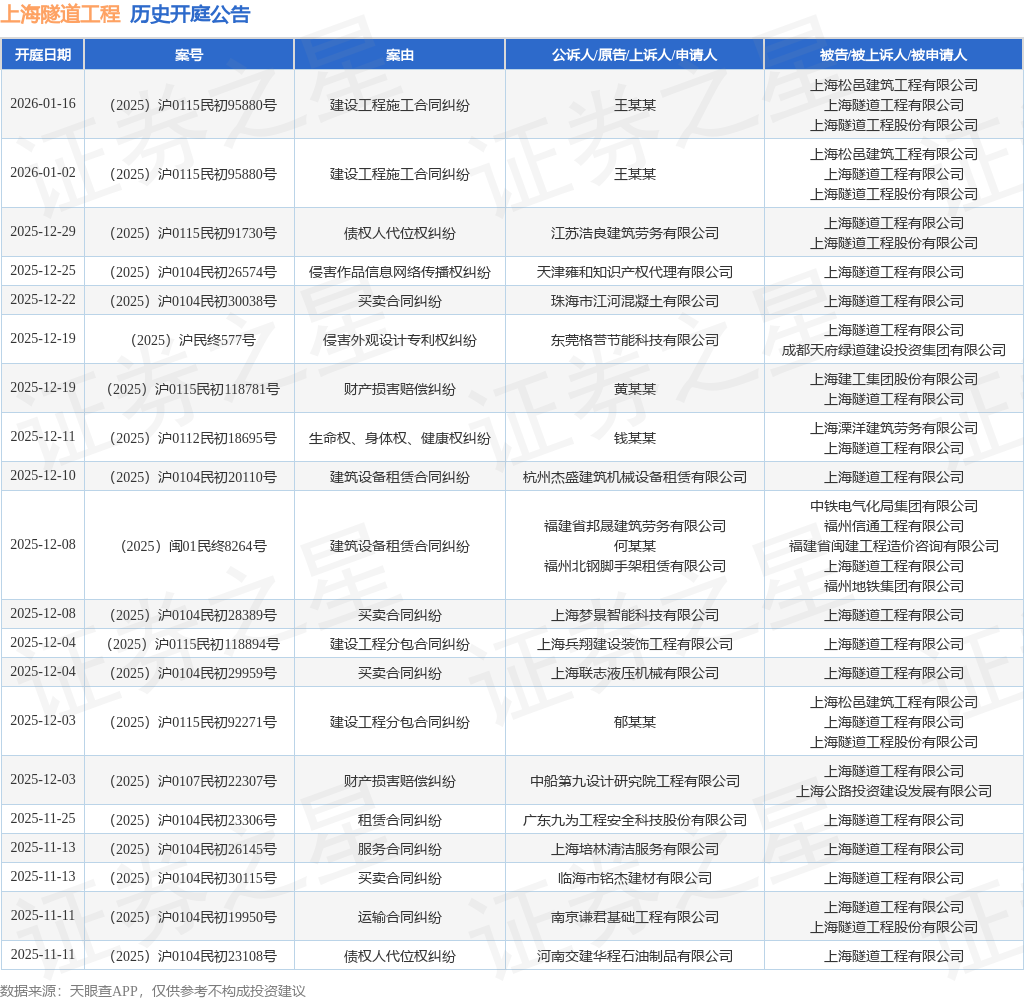Click 侵害作品信息网络传播权纠纷 cause cell
This screenshot has height=1000, width=1024.
coord(400,272)
